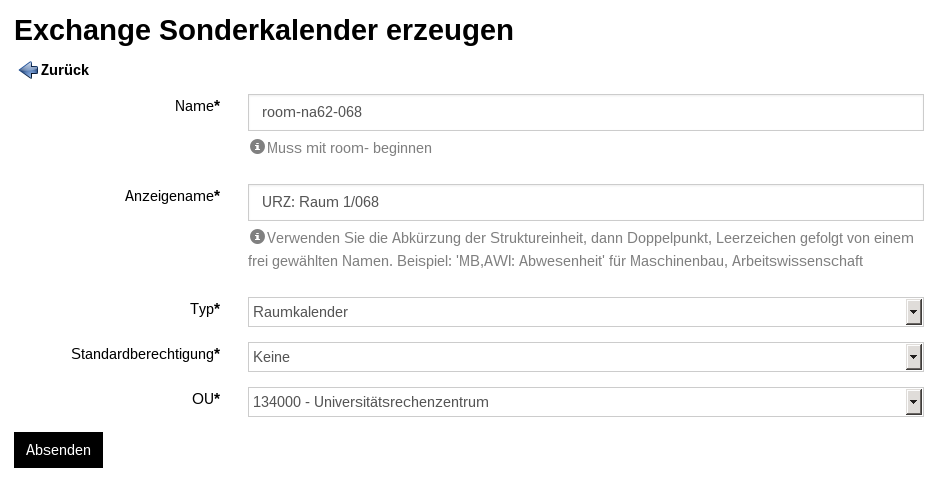The height and width of the screenshot is (493, 939).
Task: Submit the form with the Absenden button
Action: pyautogui.click(x=59, y=450)
